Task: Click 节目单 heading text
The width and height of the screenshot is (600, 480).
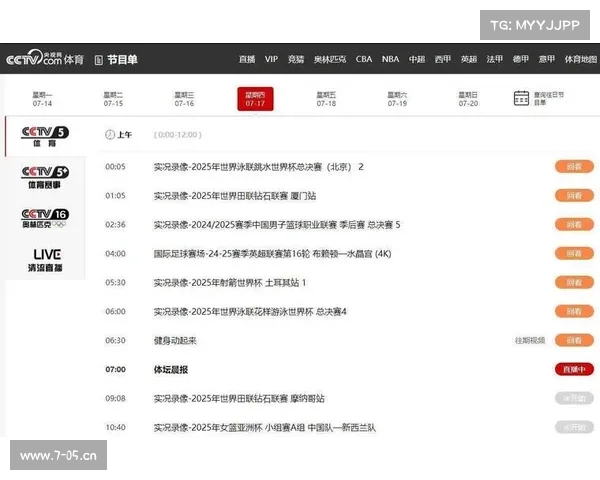Action: (x=122, y=60)
